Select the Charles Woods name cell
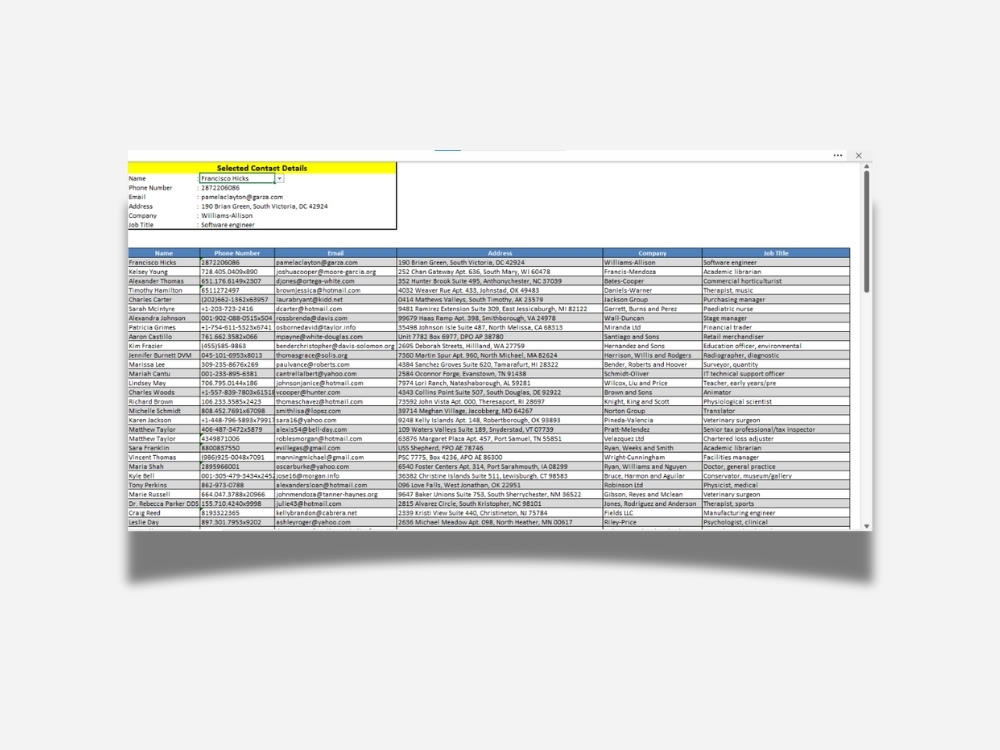Screen dimensions: 1000x750 pos(164,392)
